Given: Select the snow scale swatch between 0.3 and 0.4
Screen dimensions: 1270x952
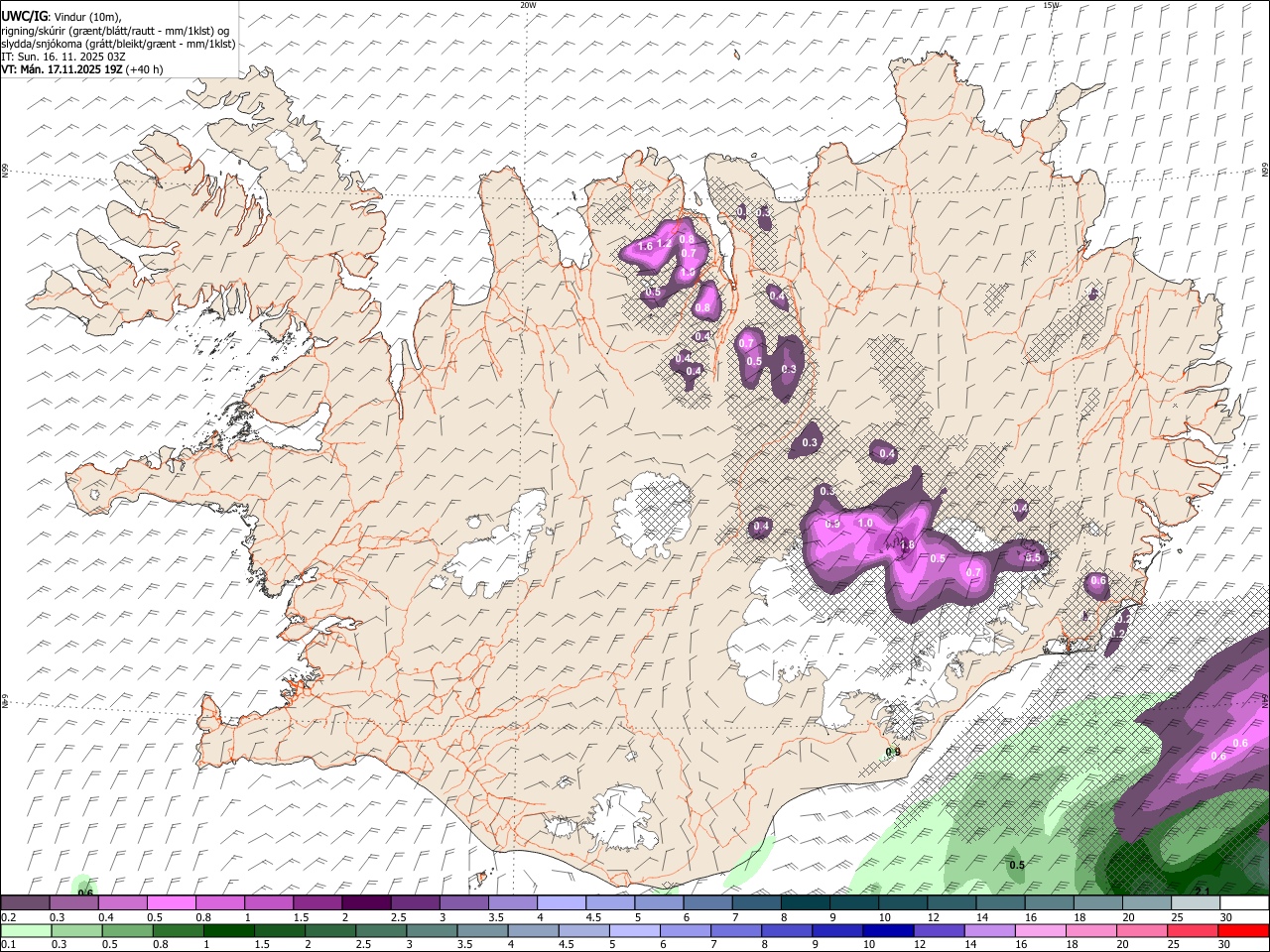Looking at the screenshot, I should click(x=73, y=903).
